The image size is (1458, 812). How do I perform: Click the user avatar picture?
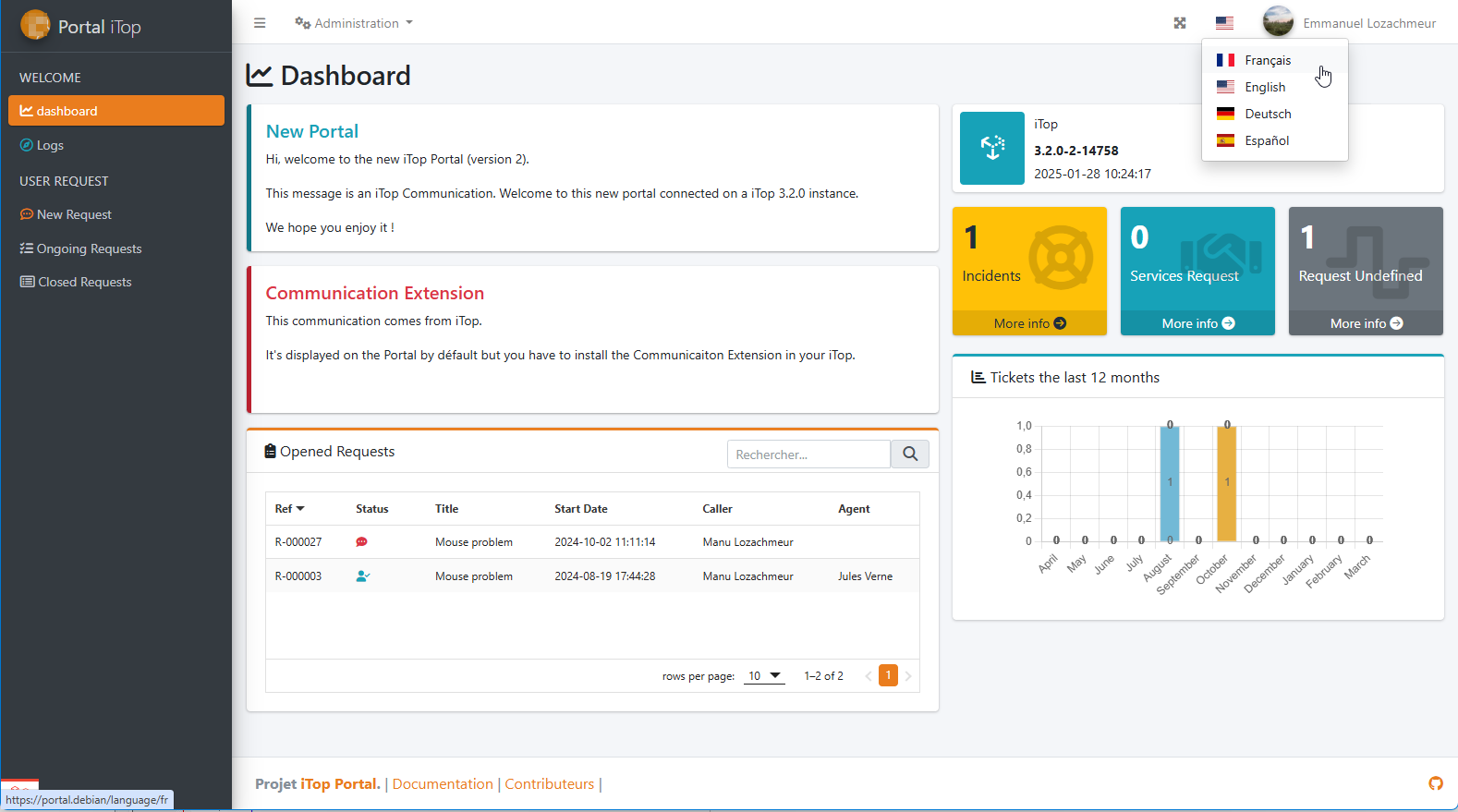1278,22
